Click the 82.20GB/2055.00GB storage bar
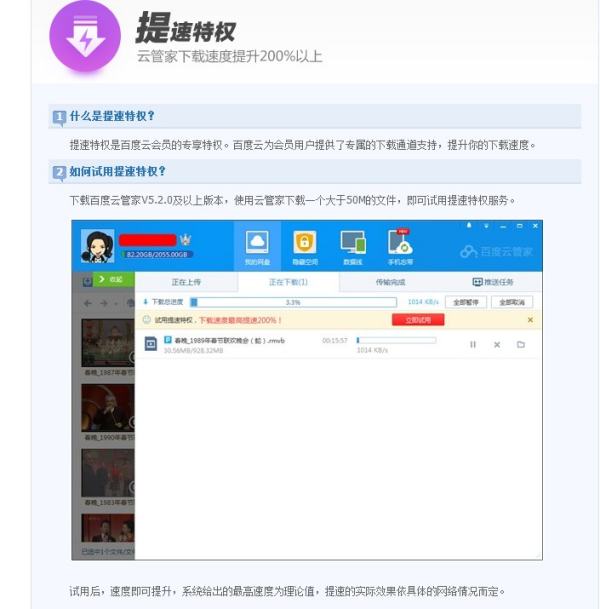Viewport: 600px width, 609px height. [157, 254]
